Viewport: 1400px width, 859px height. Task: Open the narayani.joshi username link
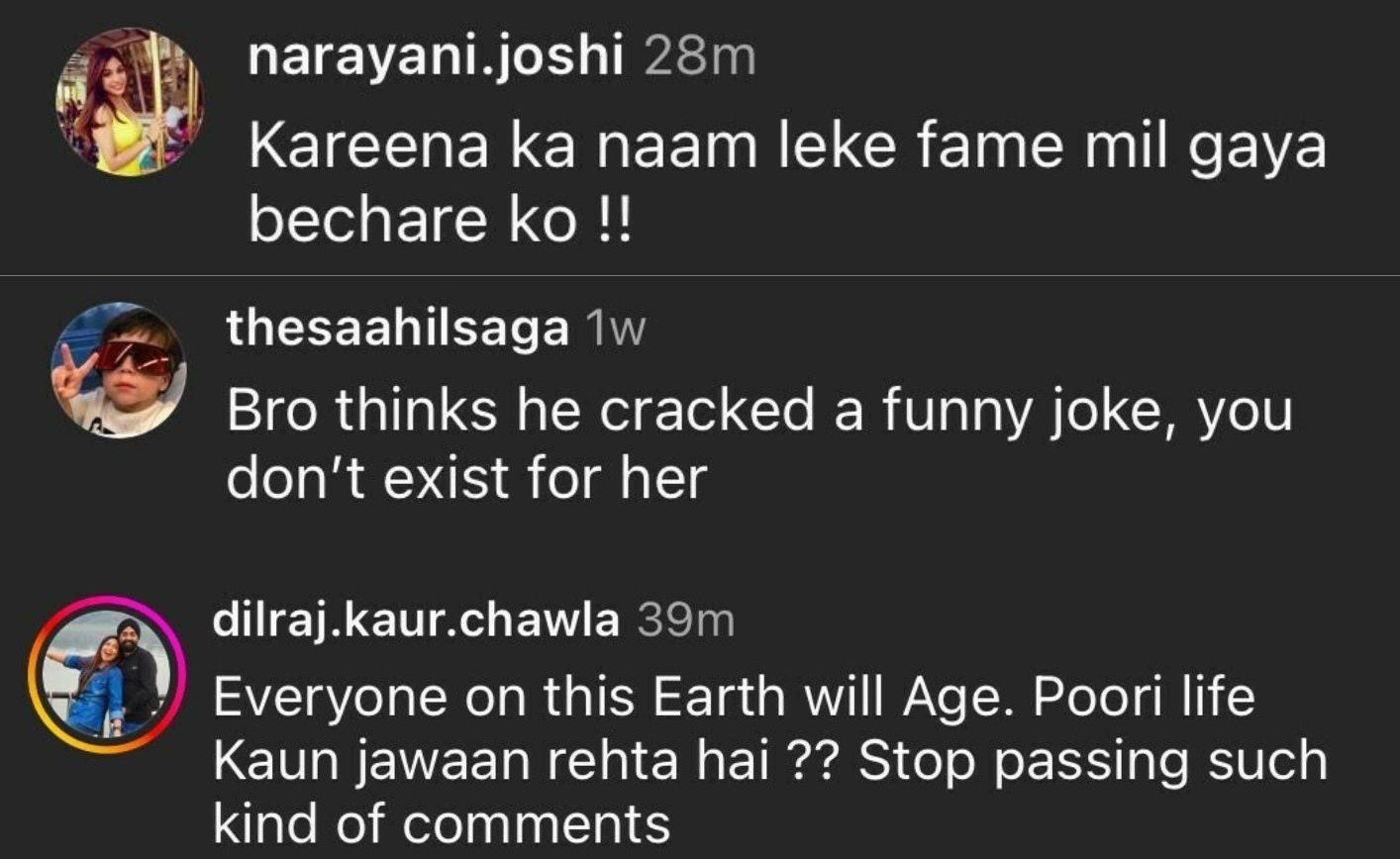436,55
